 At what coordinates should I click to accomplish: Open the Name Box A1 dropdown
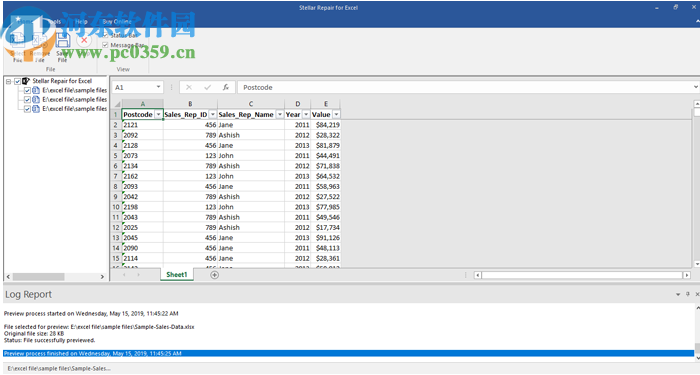tap(158, 87)
